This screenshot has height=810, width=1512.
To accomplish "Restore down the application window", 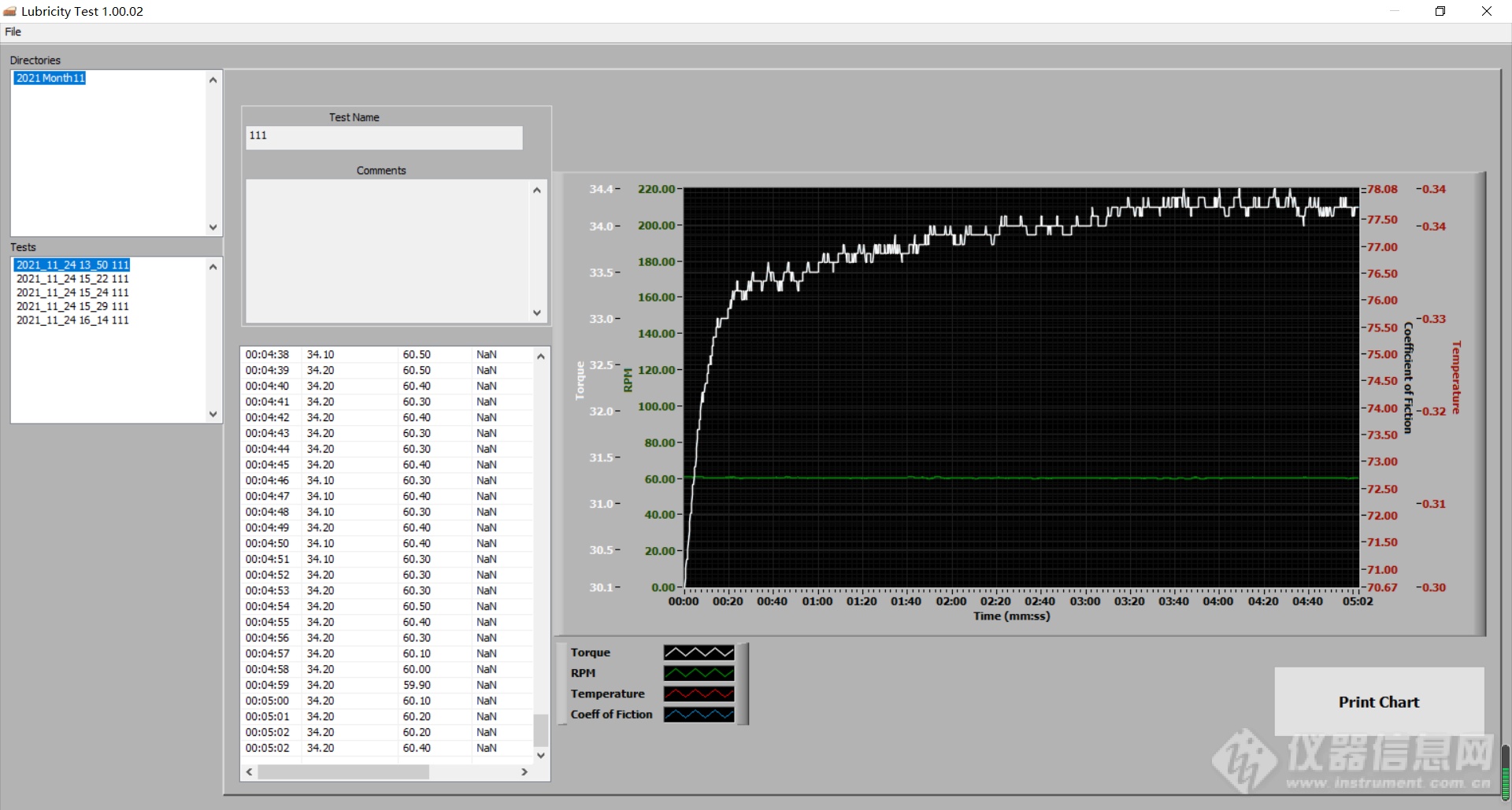I will (1440, 11).
